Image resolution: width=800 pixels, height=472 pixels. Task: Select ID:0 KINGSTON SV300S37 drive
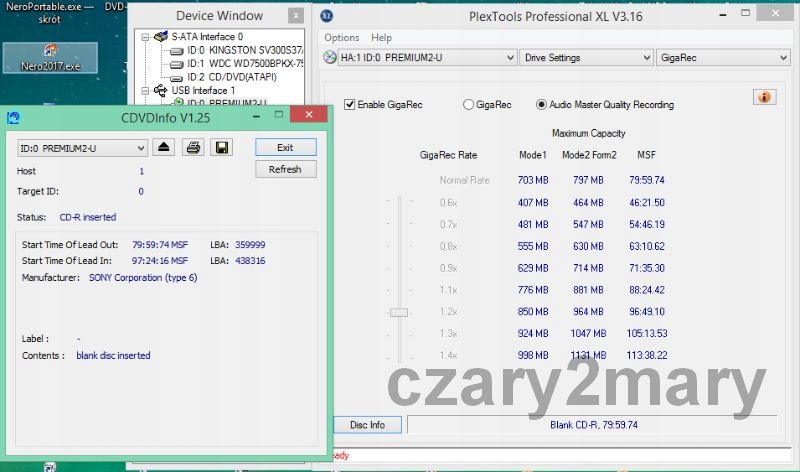click(x=244, y=50)
